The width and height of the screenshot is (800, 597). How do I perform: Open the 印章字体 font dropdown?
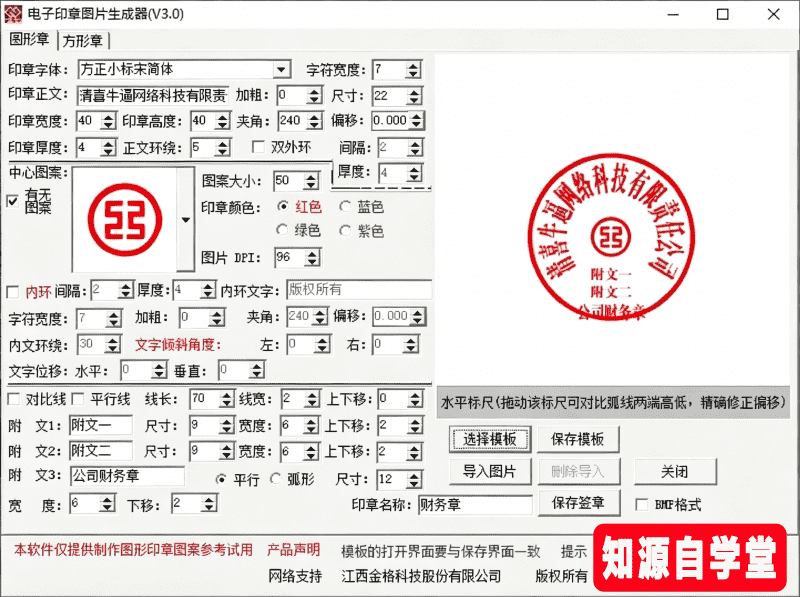281,69
